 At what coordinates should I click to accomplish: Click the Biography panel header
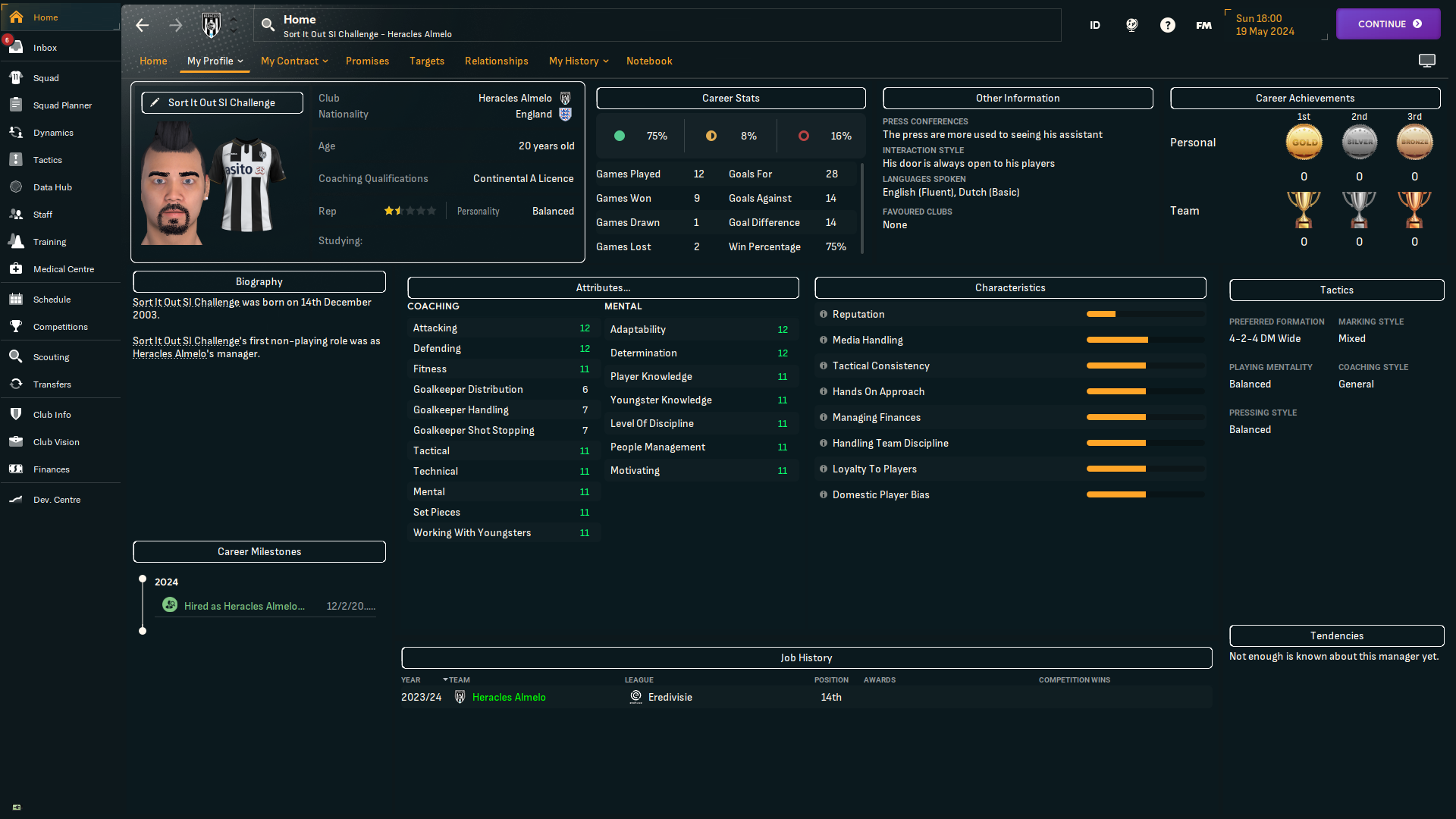pyautogui.click(x=259, y=281)
